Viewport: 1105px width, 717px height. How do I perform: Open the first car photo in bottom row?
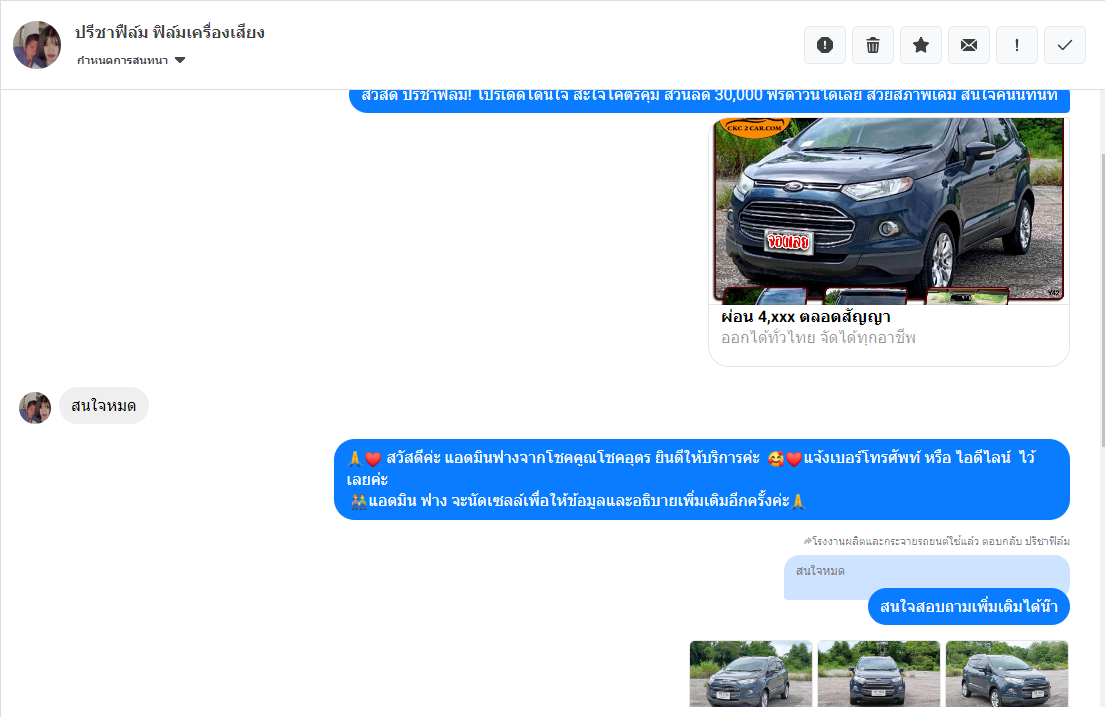pyautogui.click(x=751, y=673)
